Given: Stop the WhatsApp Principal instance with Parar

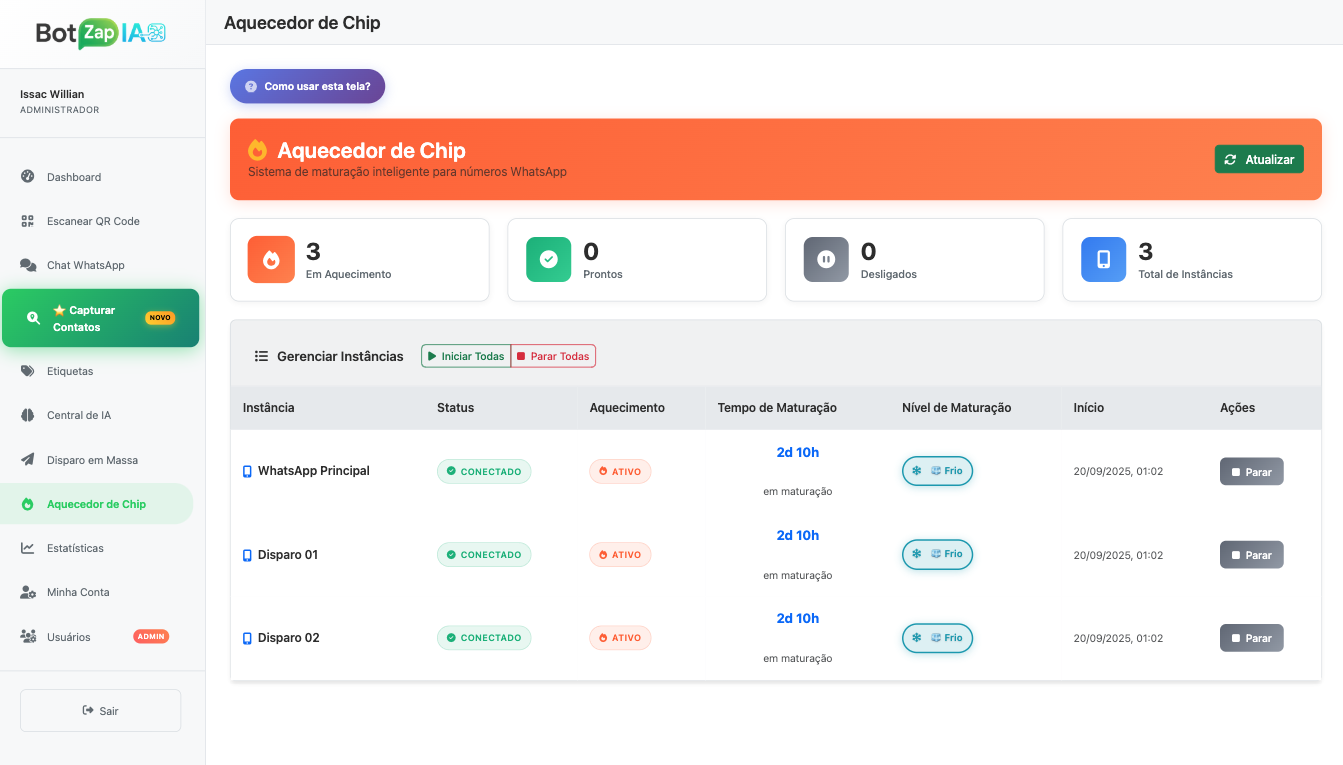Looking at the screenshot, I should (x=1251, y=470).
